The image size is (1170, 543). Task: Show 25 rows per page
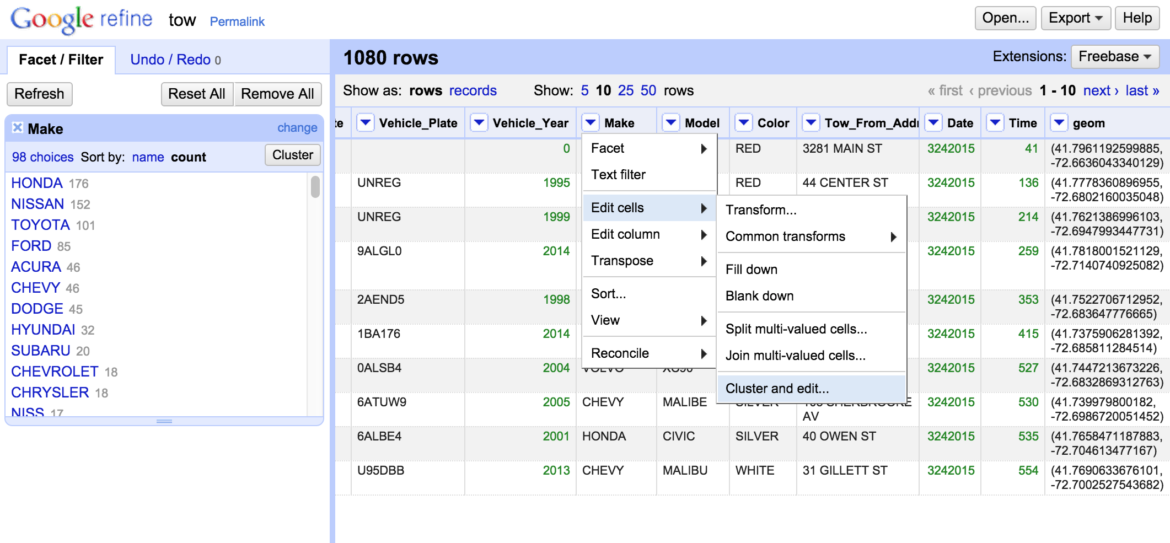(x=626, y=91)
